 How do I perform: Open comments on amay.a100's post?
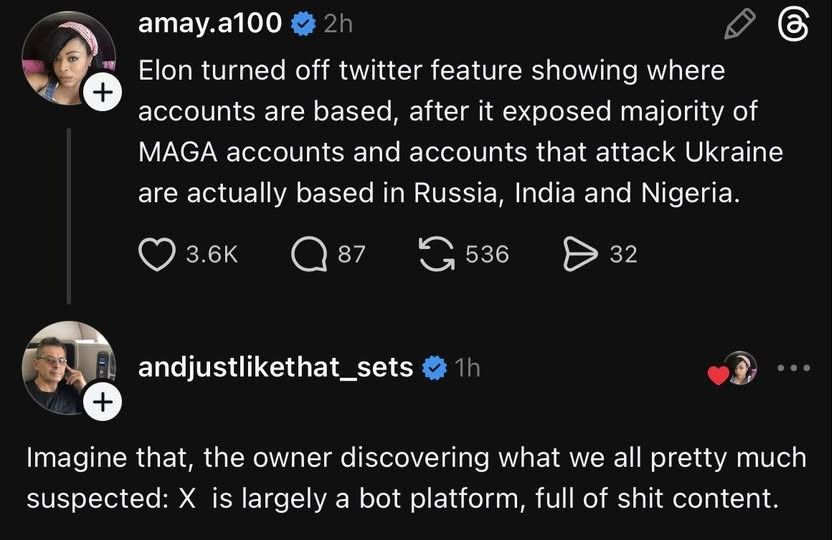[x=309, y=255]
